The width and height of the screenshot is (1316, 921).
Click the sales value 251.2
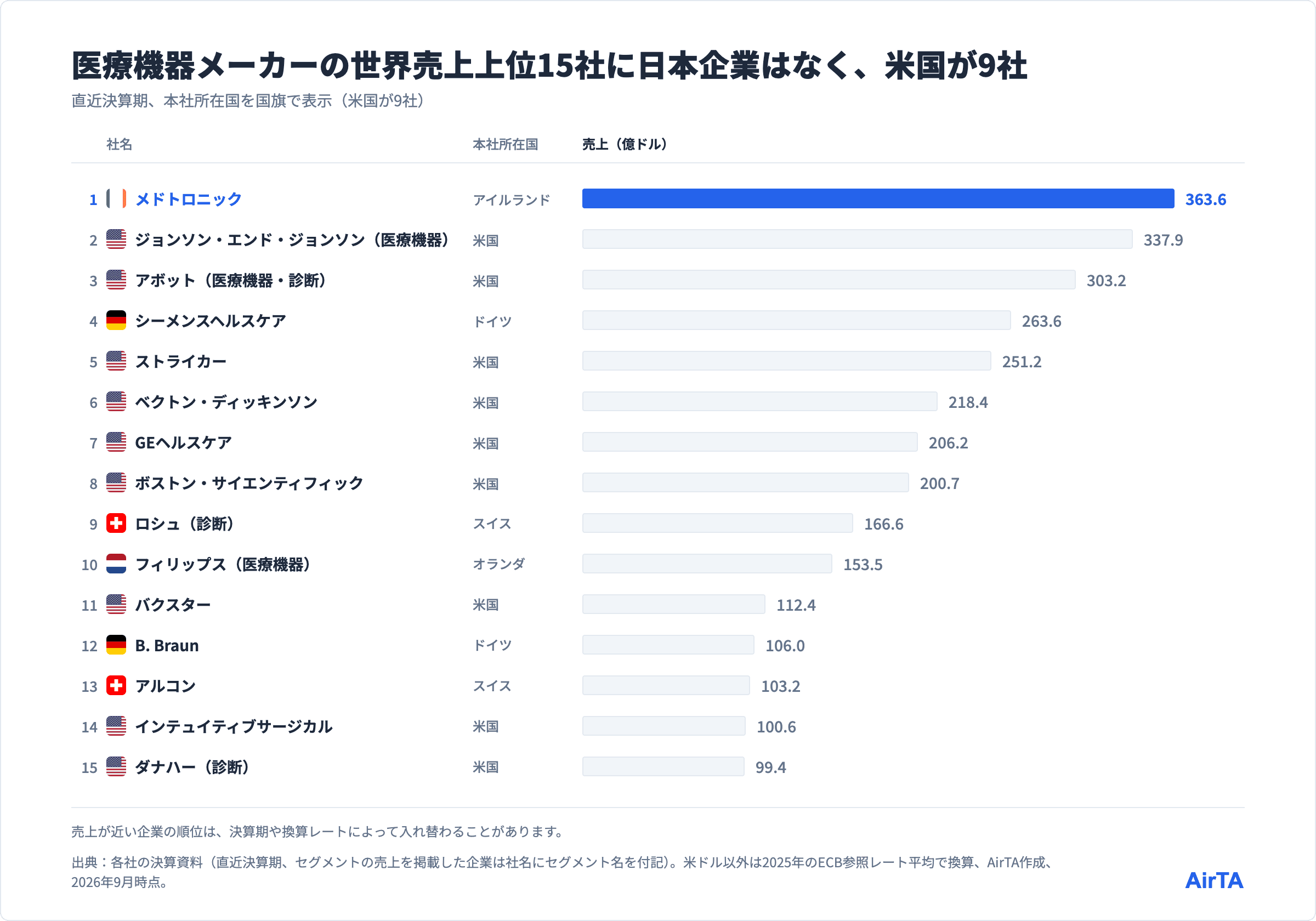1022,362
